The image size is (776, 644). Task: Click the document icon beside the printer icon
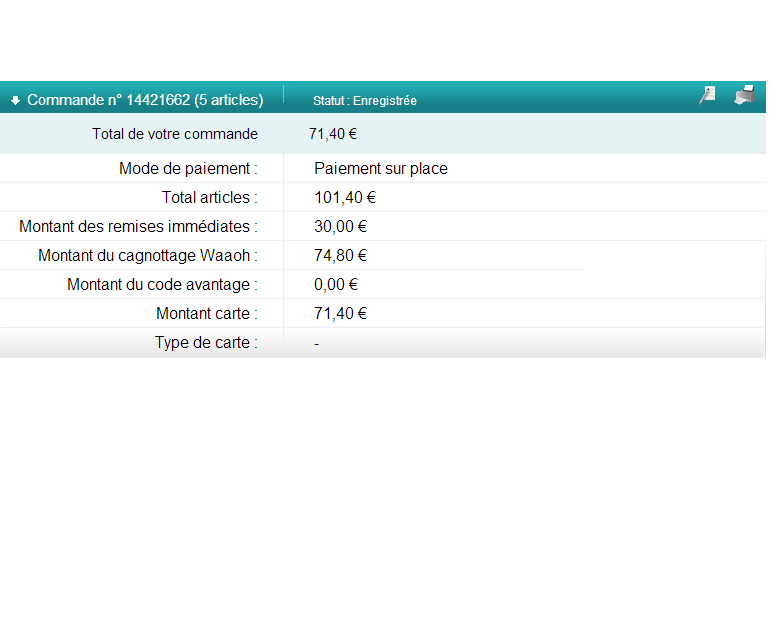coord(707,95)
